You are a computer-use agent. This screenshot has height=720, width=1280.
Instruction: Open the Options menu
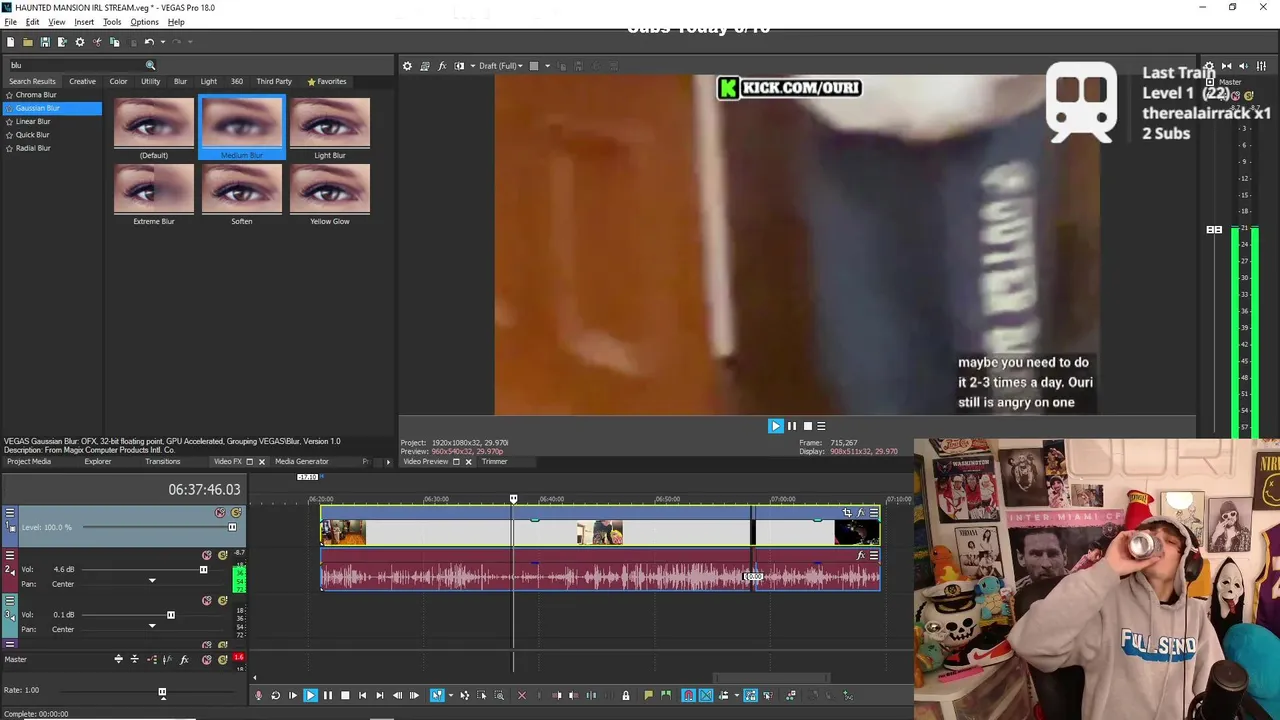click(144, 22)
